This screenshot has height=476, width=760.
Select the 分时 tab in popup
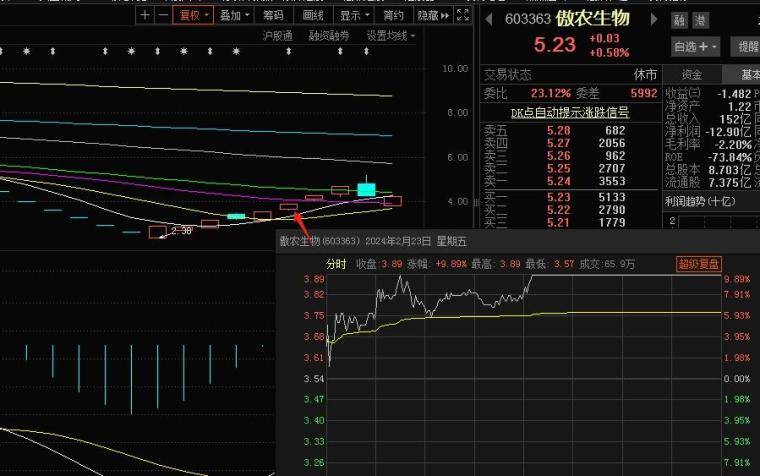(x=336, y=264)
